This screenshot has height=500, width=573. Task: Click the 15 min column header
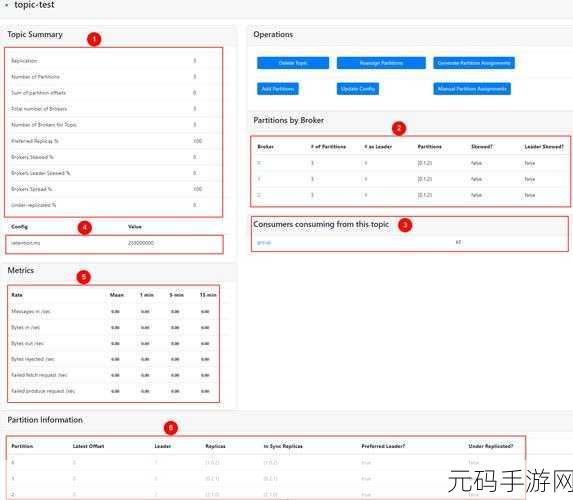pyautogui.click(x=208, y=295)
